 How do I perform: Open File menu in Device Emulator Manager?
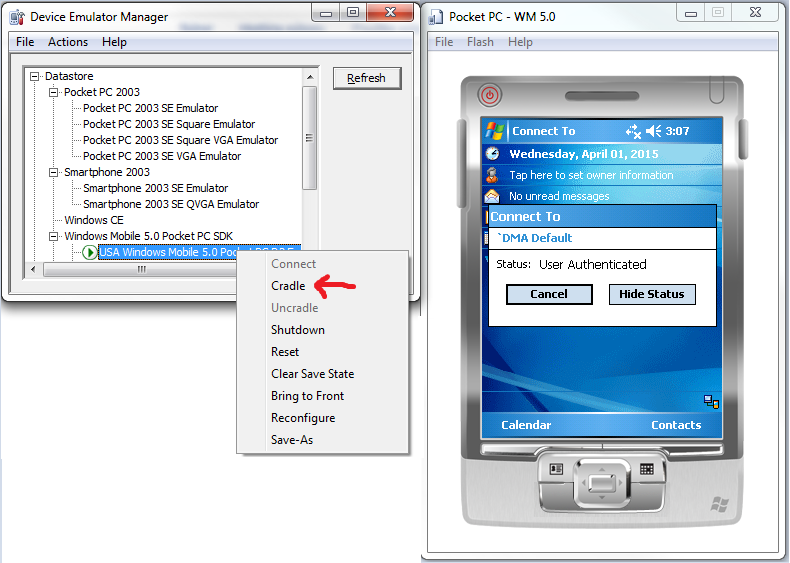pos(25,42)
